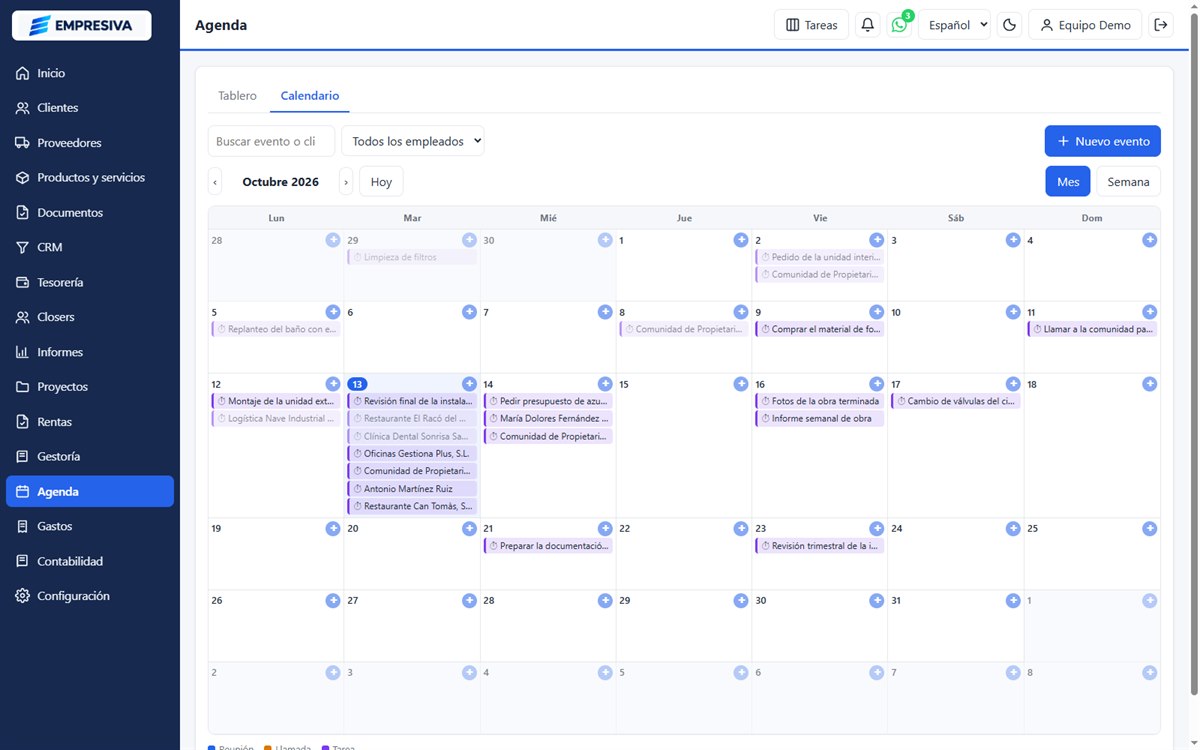Click the plus icon on day 19

333,528
